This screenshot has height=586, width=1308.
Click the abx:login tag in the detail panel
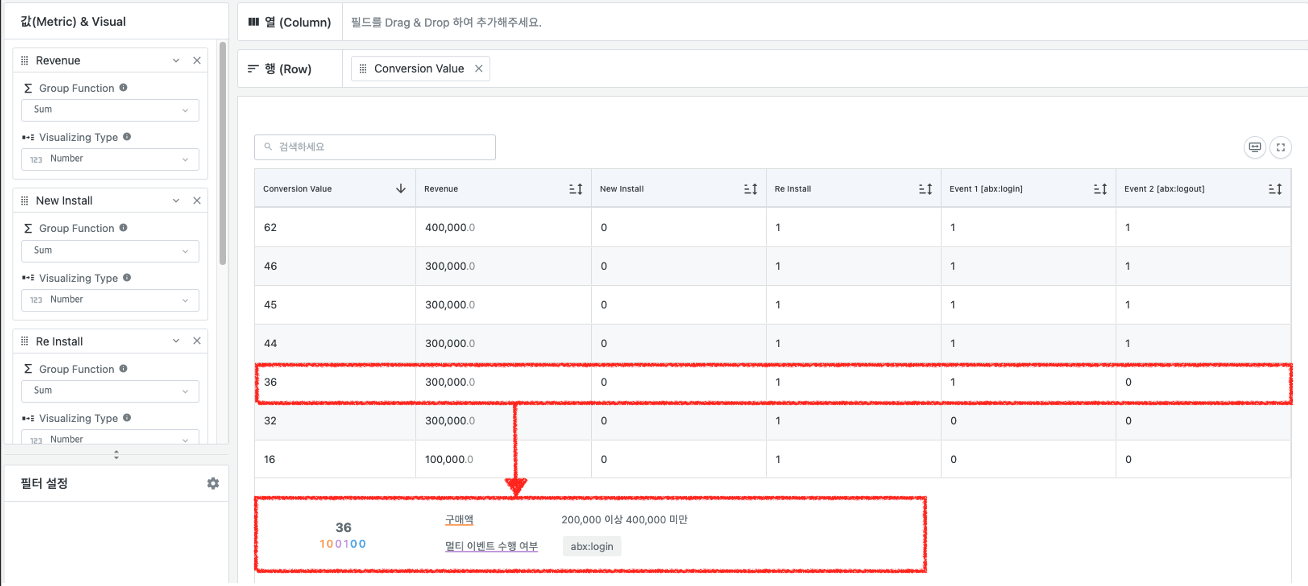(592, 546)
